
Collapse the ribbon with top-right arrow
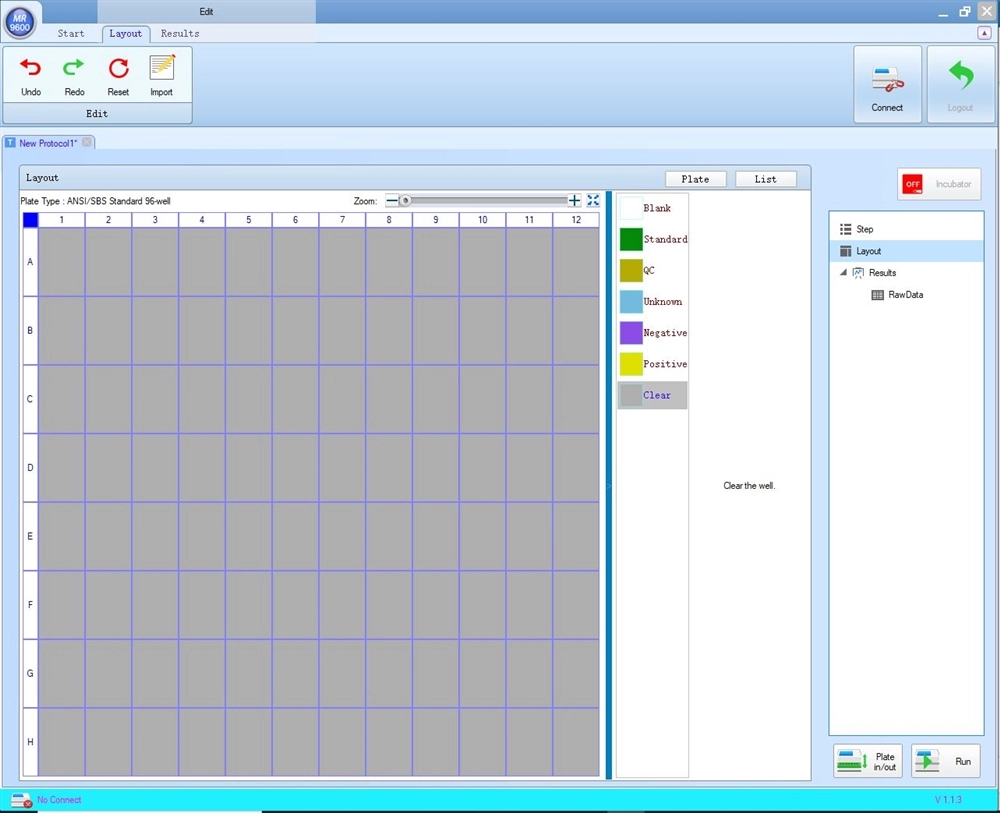coord(983,33)
